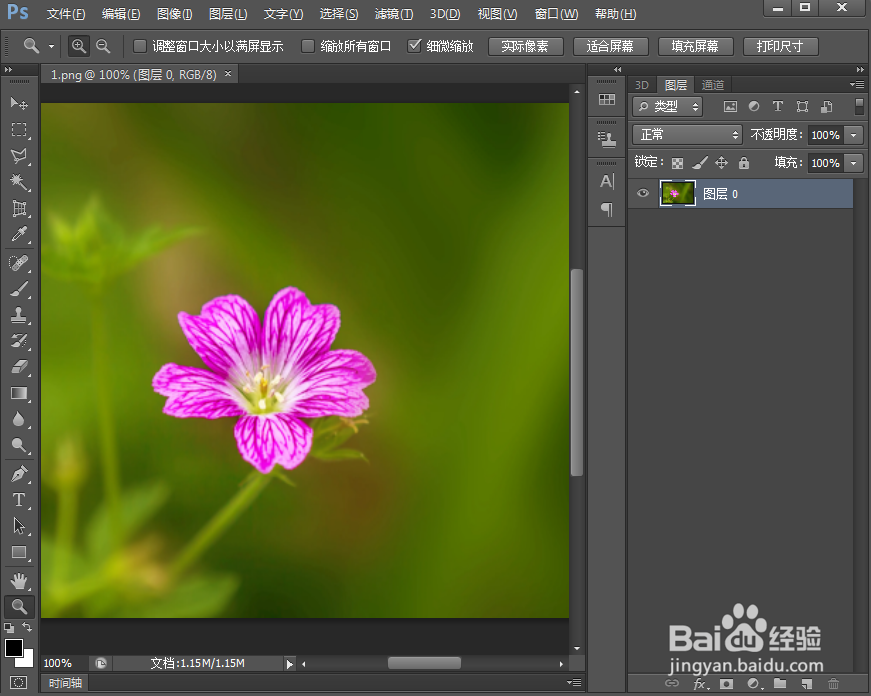The height and width of the screenshot is (696, 871).
Task: Enable 缩放所有窗口 checkbox
Action: tap(308, 46)
